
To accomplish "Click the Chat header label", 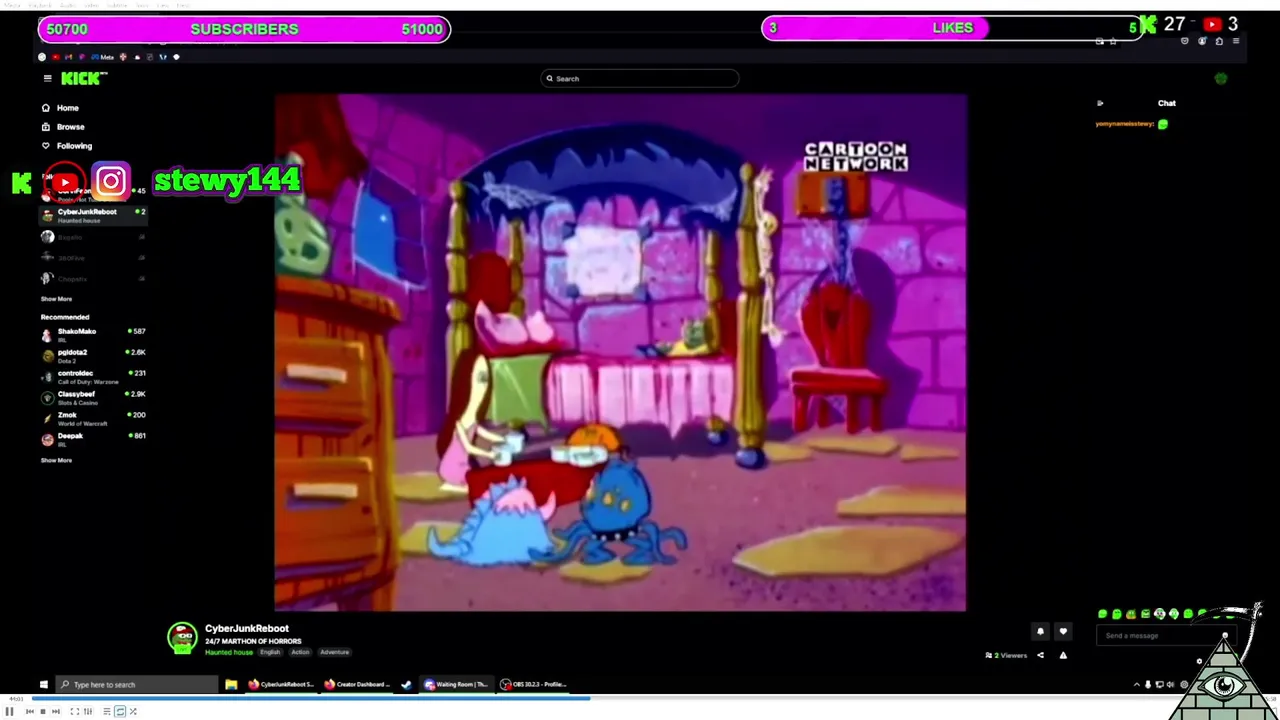I will point(1167,103).
